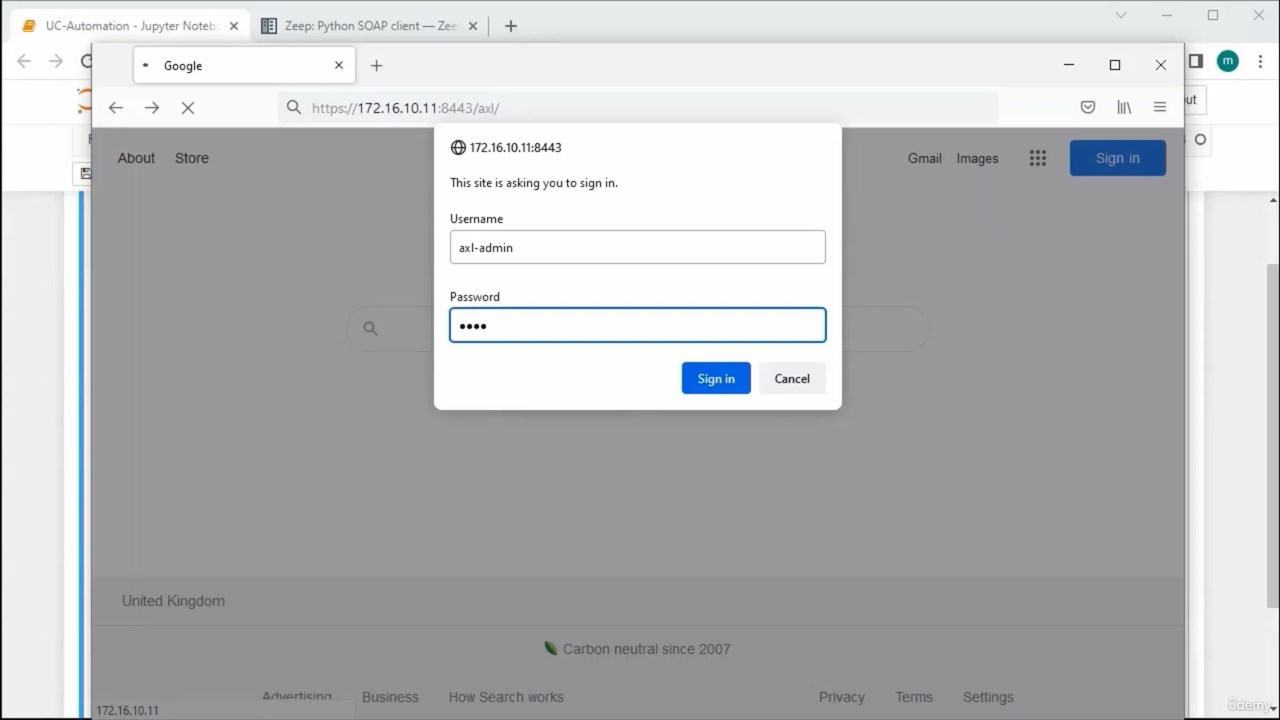Image resolution: width=1280 pixels, height=720 pixels.
Task: Open the About link
Action: 136,158
